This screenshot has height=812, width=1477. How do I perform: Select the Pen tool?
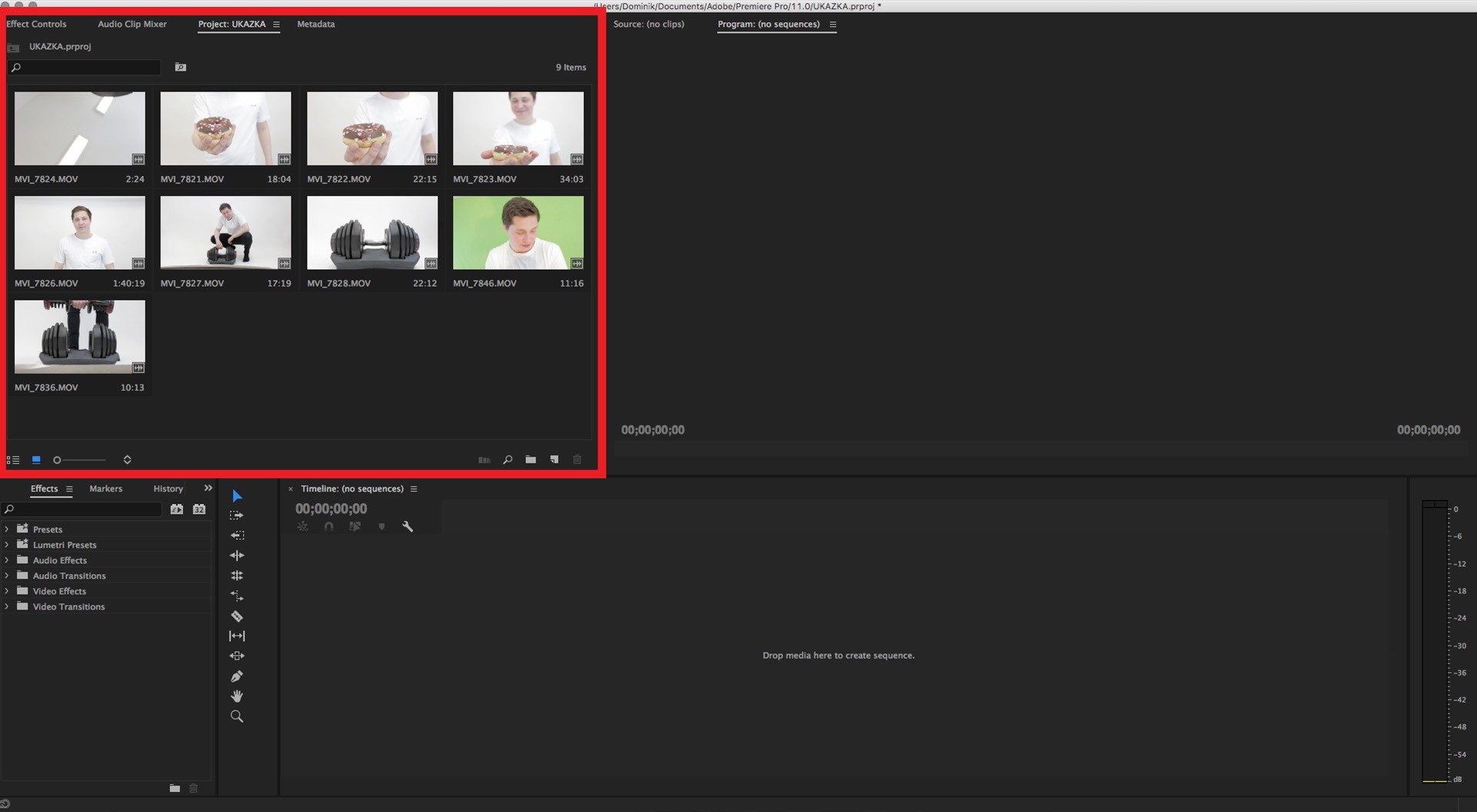pos(237,677)
